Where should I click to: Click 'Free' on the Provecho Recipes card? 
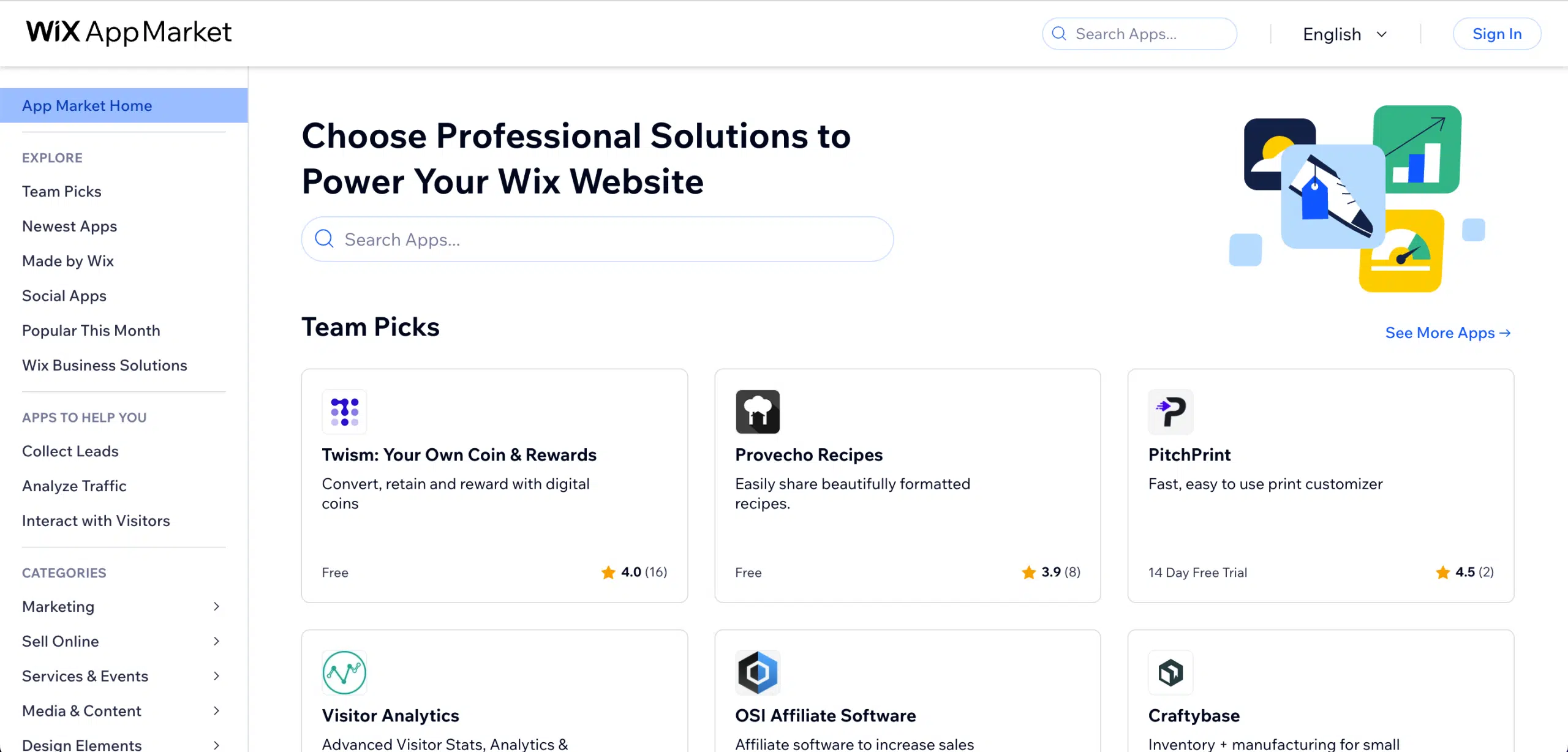748,573
